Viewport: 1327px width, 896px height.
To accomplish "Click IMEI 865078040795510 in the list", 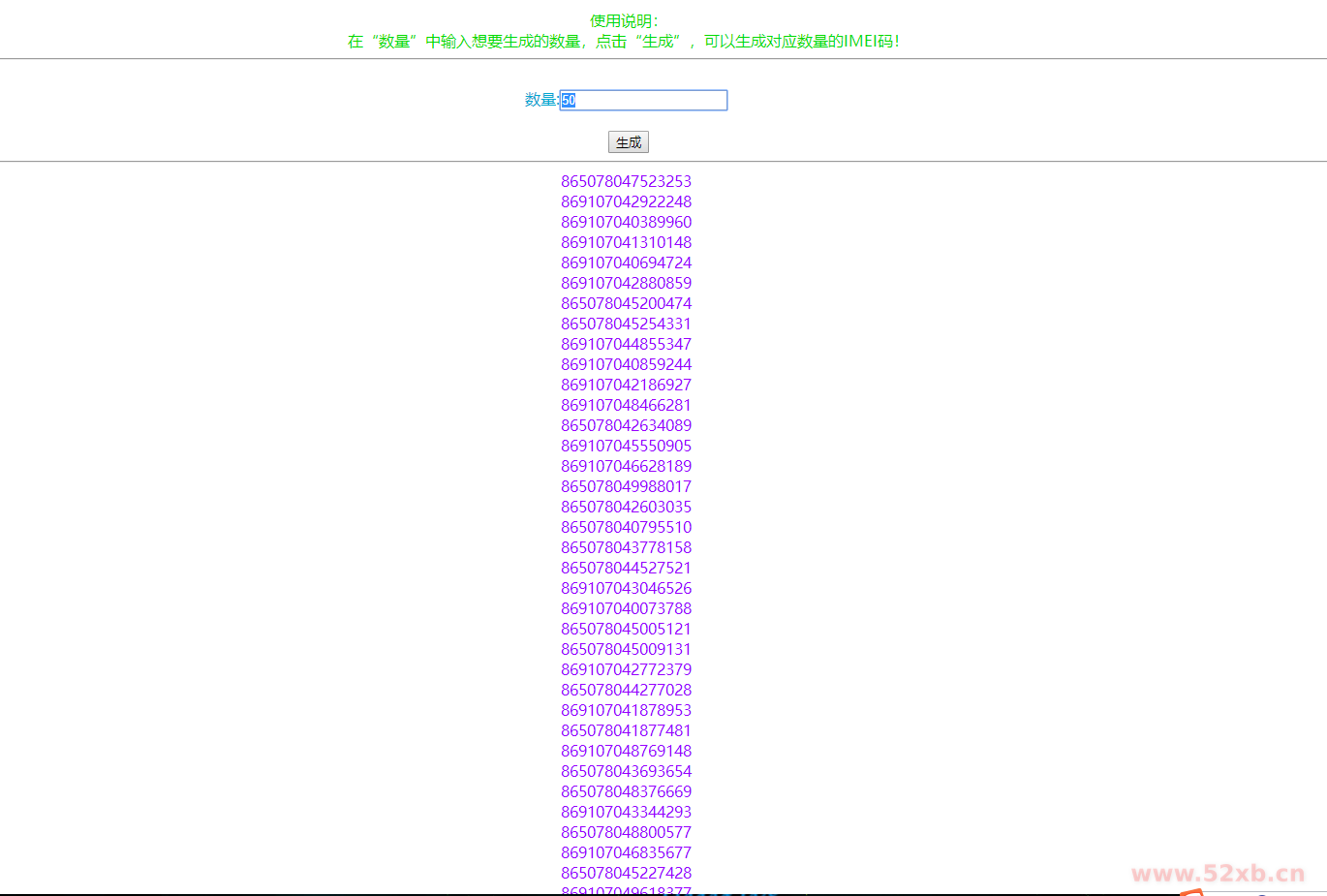I will (x=626, y=527).
